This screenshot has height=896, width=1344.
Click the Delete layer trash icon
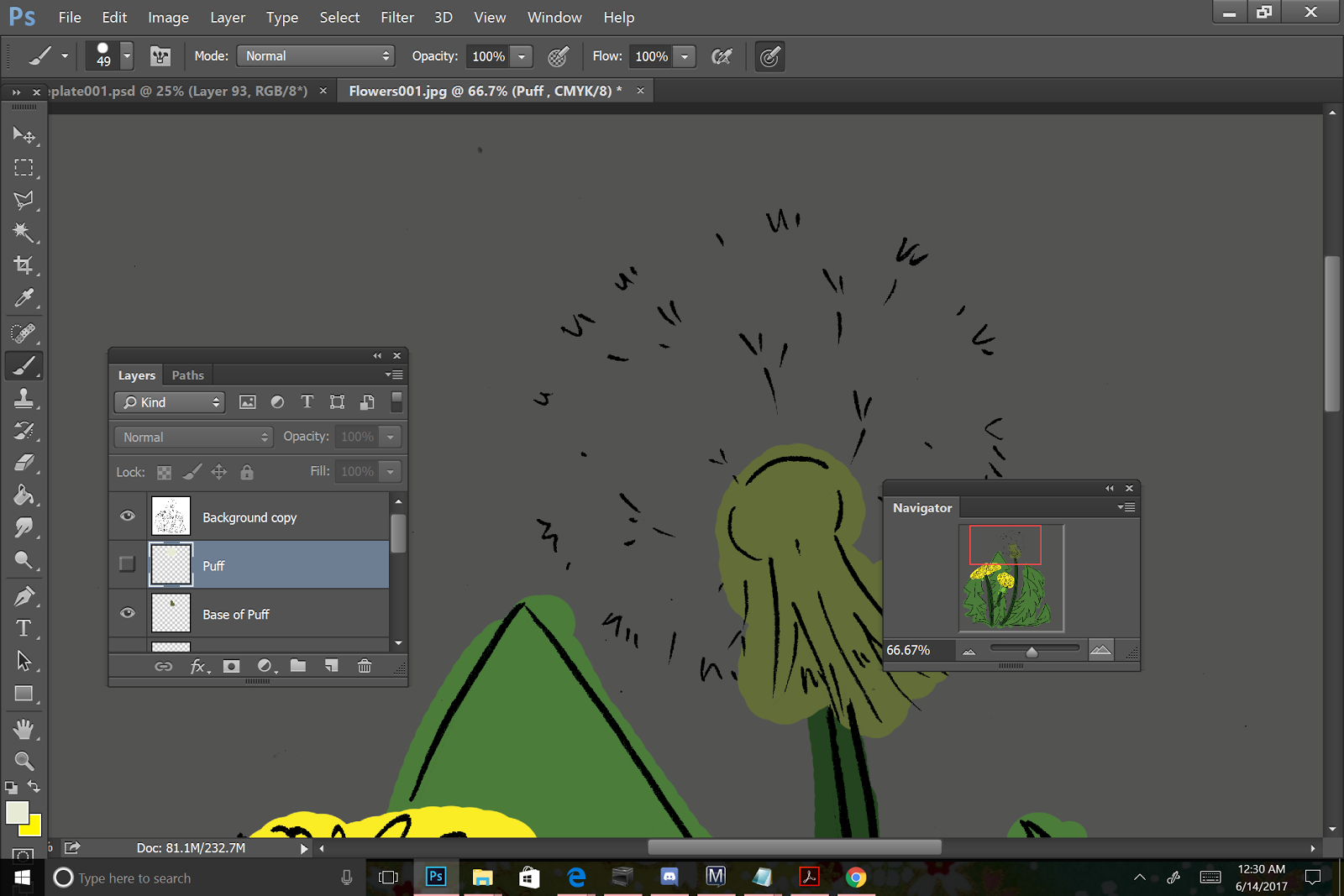(x=365, y=666)
